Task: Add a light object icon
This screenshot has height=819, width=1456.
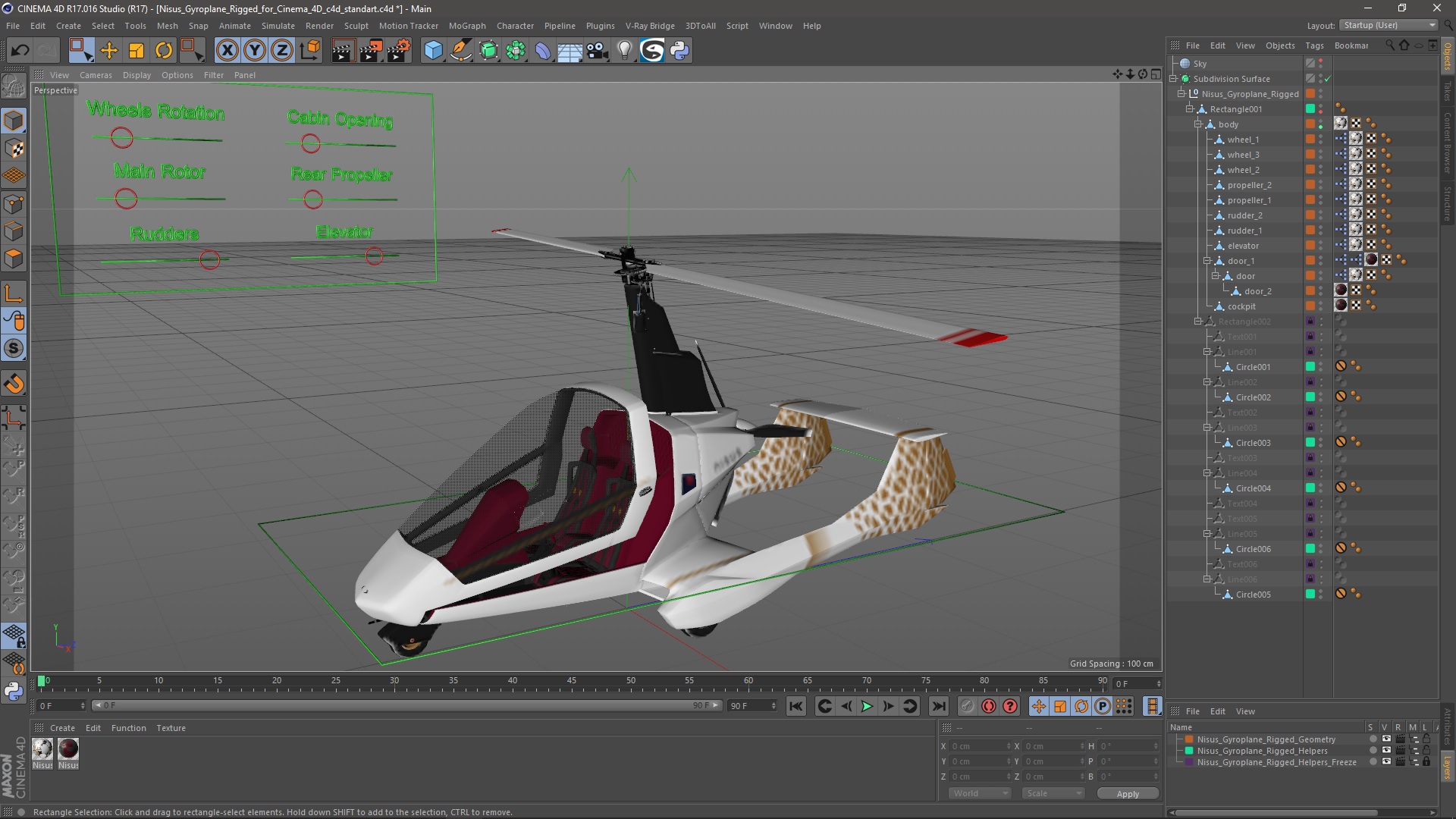Action: 624,51
